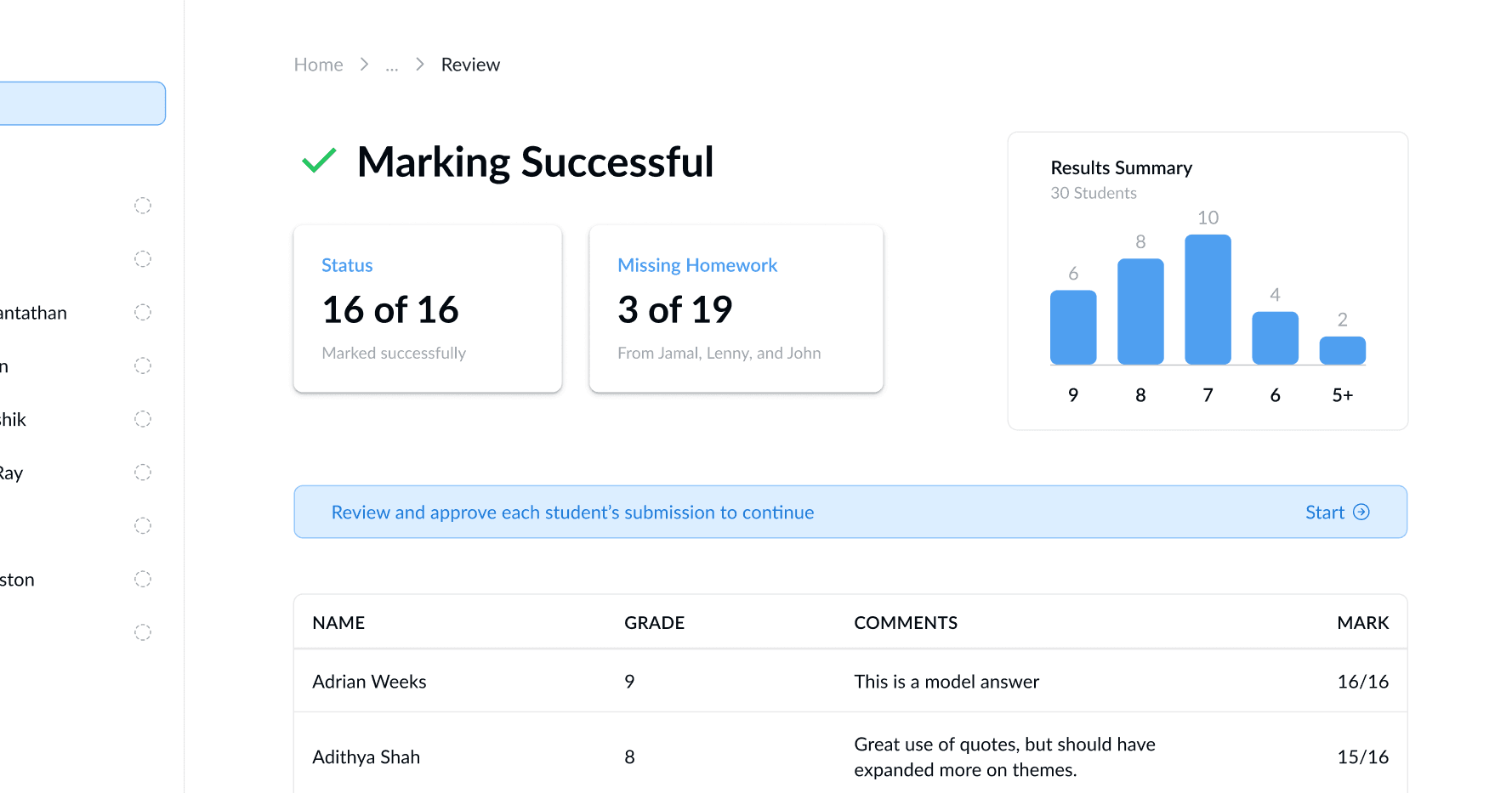Toggle the status circle beside 'antathan'

143,313
